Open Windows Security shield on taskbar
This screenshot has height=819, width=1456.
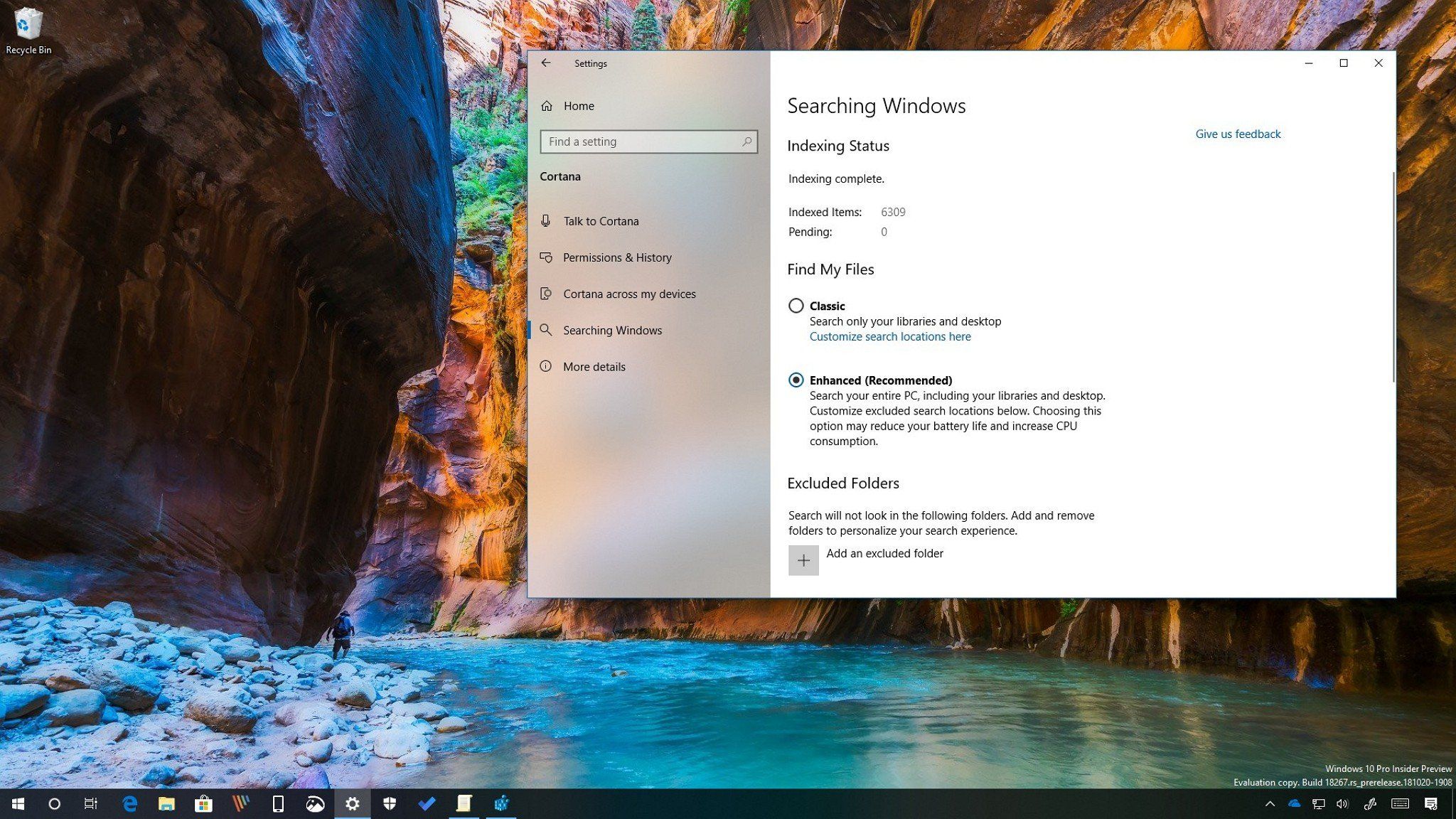click(390, 804)
